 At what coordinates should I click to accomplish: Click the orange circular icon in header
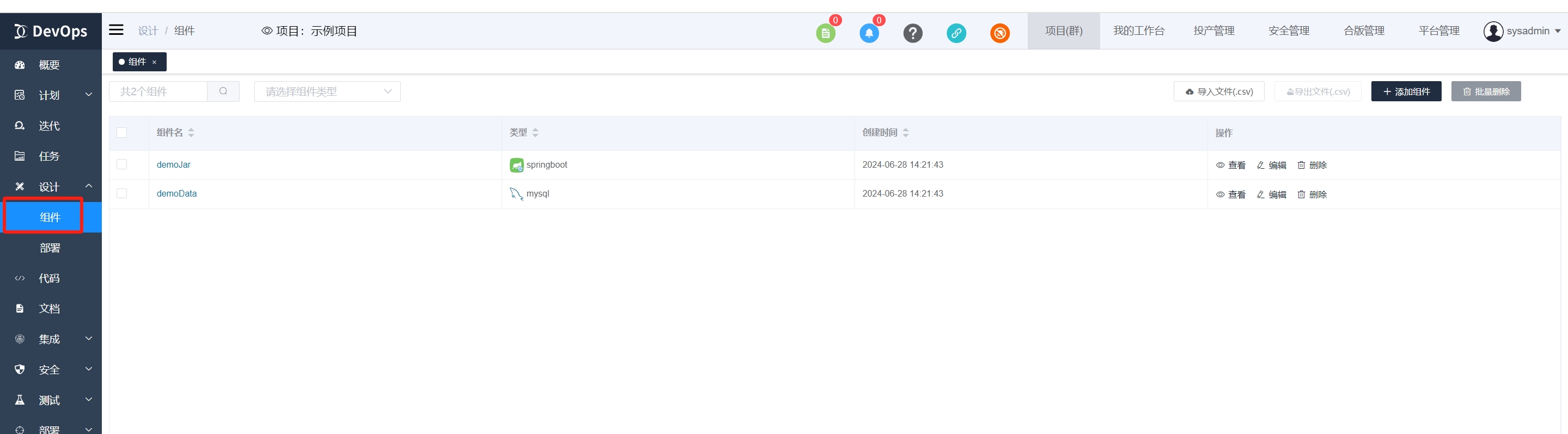click(x=999, y=33)
